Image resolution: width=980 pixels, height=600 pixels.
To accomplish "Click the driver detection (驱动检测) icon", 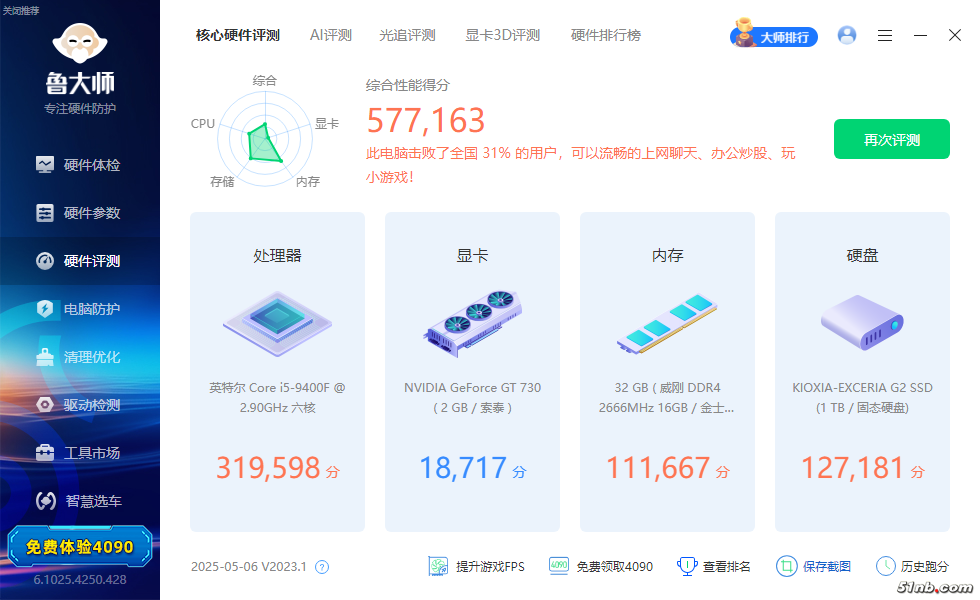I will click(45, 405).
